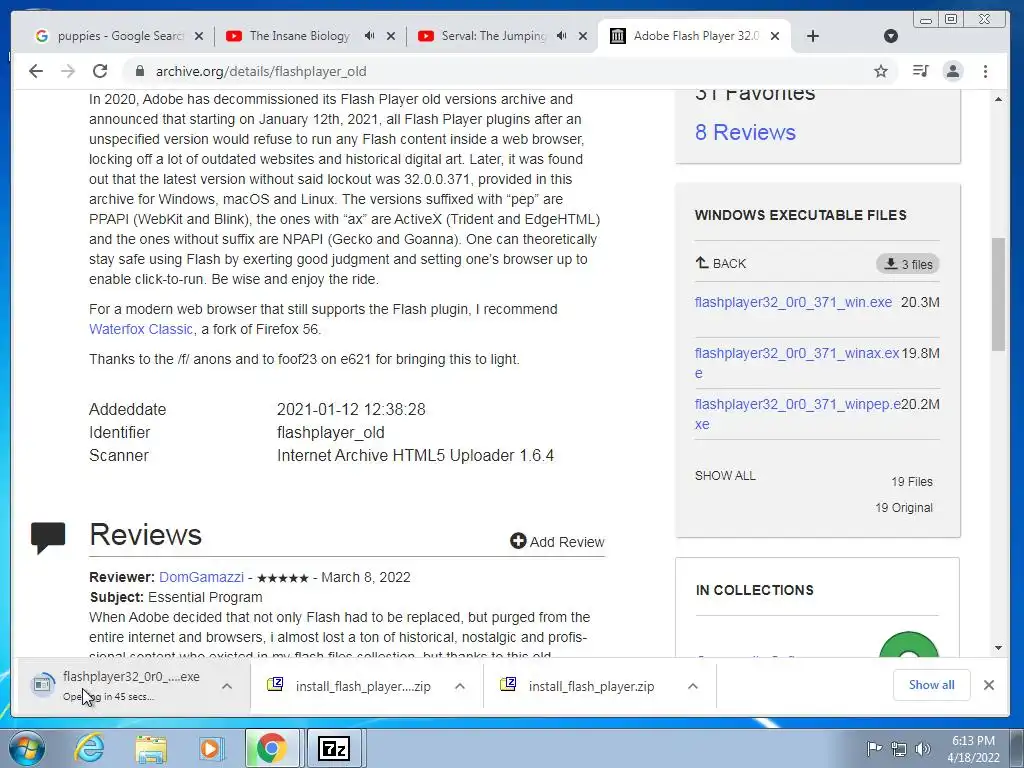Click the green collection thumbnail
Image resolution: width=1024 pixels, height=768 pixels.
point(909,645)
